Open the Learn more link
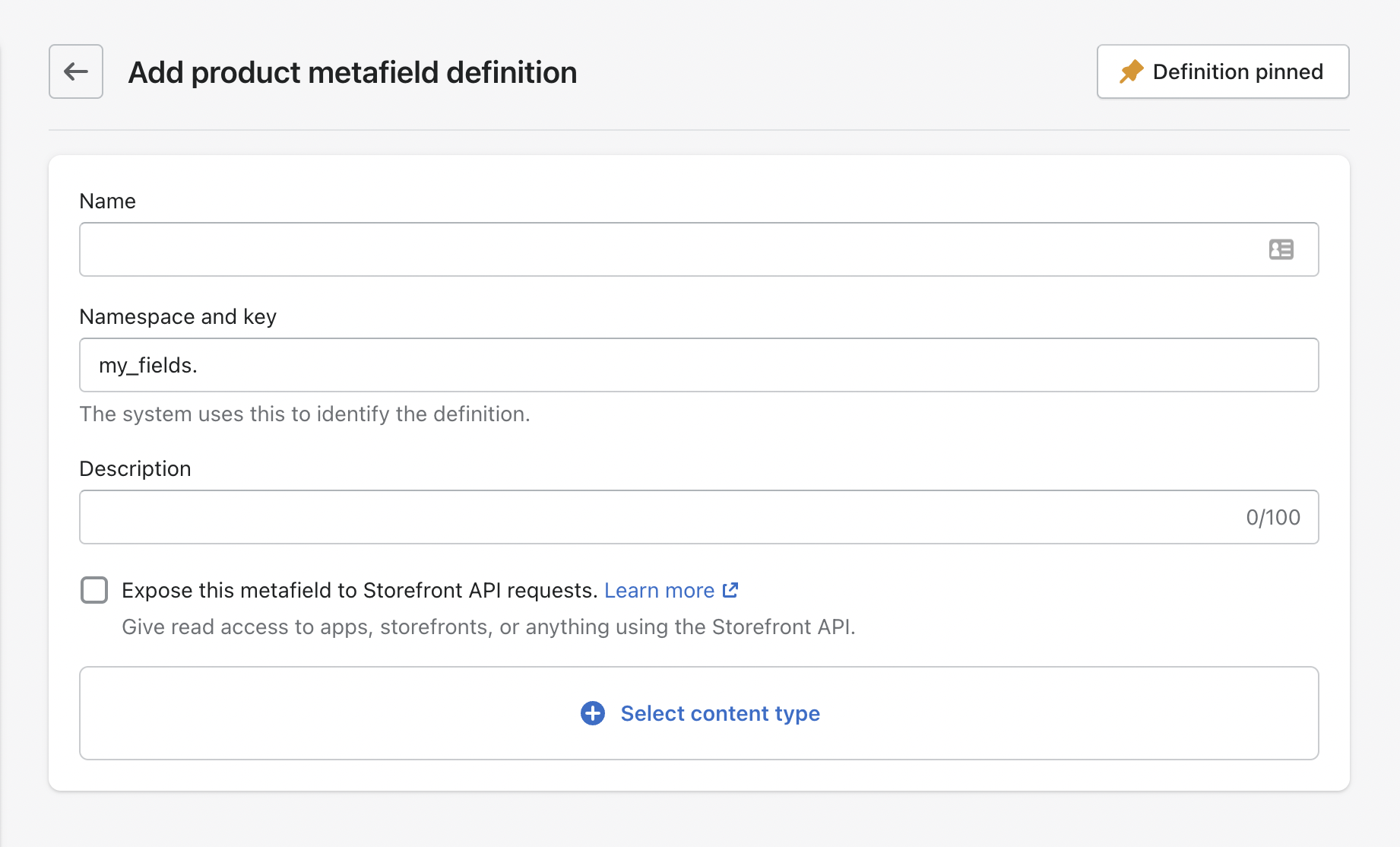The image size is (1400, 847). 659,590
